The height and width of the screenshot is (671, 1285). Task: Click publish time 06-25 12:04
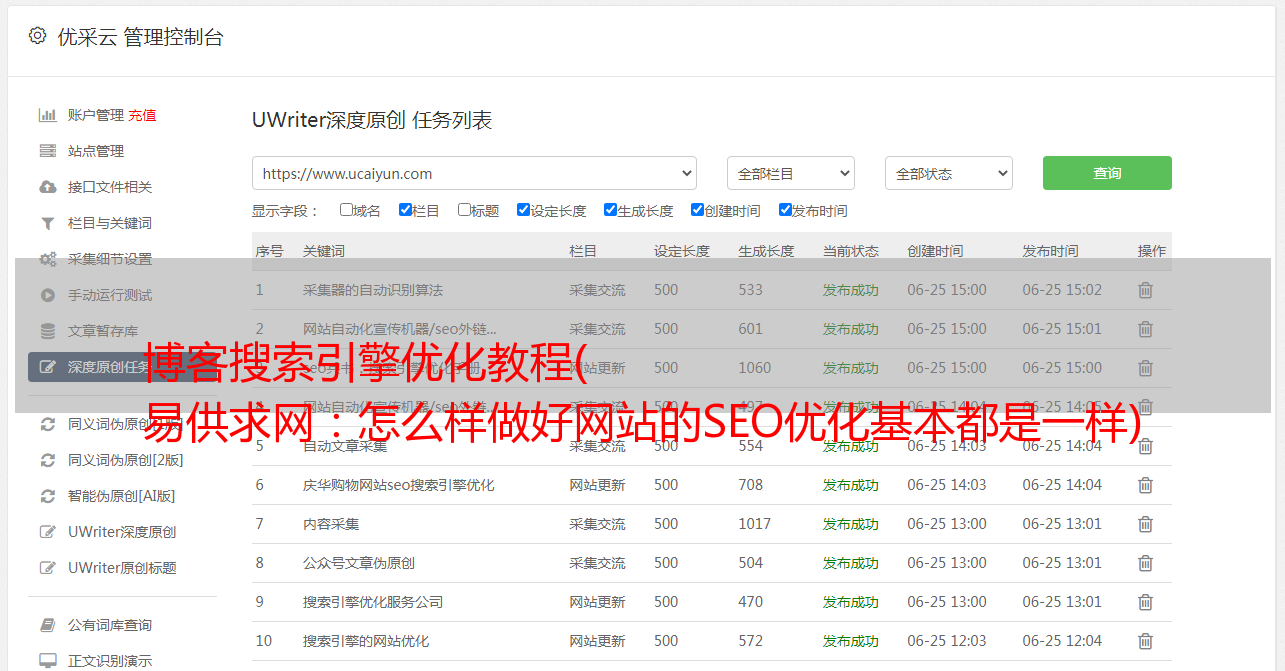[x=1062, y=641]
